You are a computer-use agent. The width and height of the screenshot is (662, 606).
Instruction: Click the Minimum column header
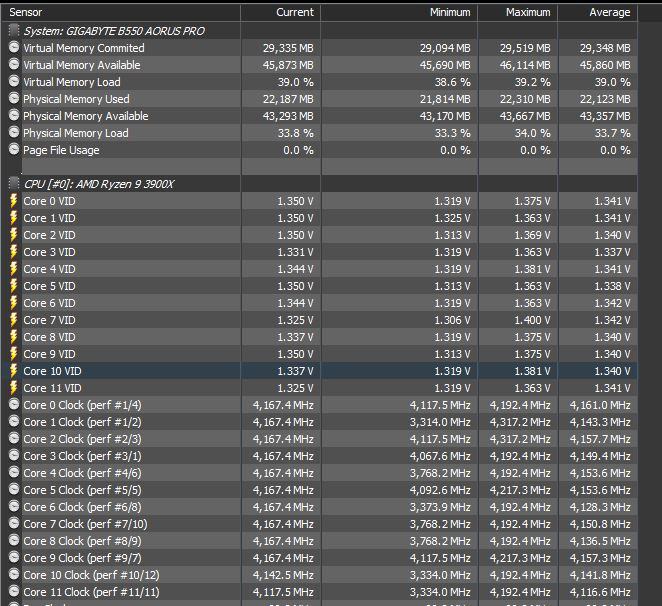pos(399,12)
